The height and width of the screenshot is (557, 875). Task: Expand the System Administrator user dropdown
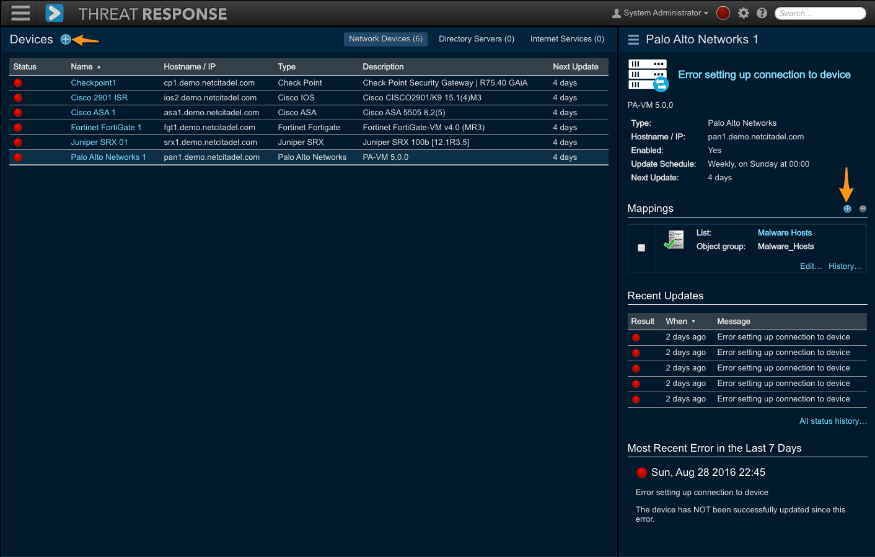pyautogui.click(x=660, y=13)
